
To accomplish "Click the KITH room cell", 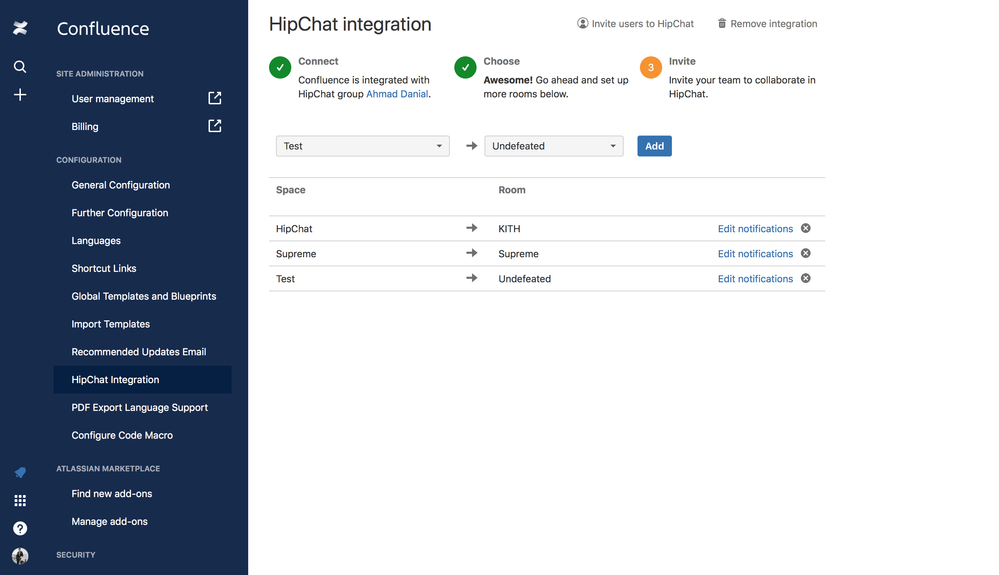I will (x=509, y=229).
